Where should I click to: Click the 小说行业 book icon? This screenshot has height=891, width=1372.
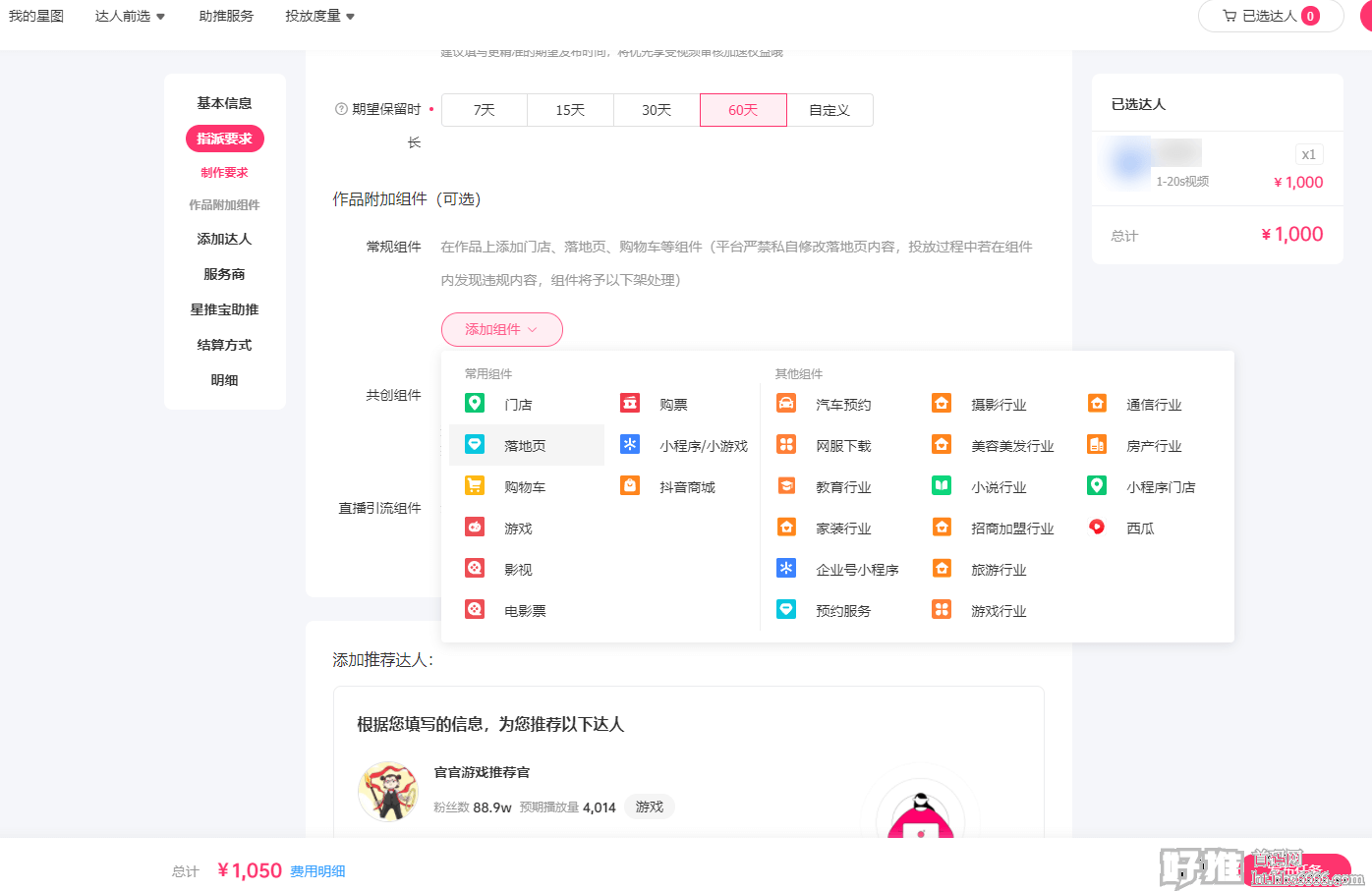click(942, 486)
